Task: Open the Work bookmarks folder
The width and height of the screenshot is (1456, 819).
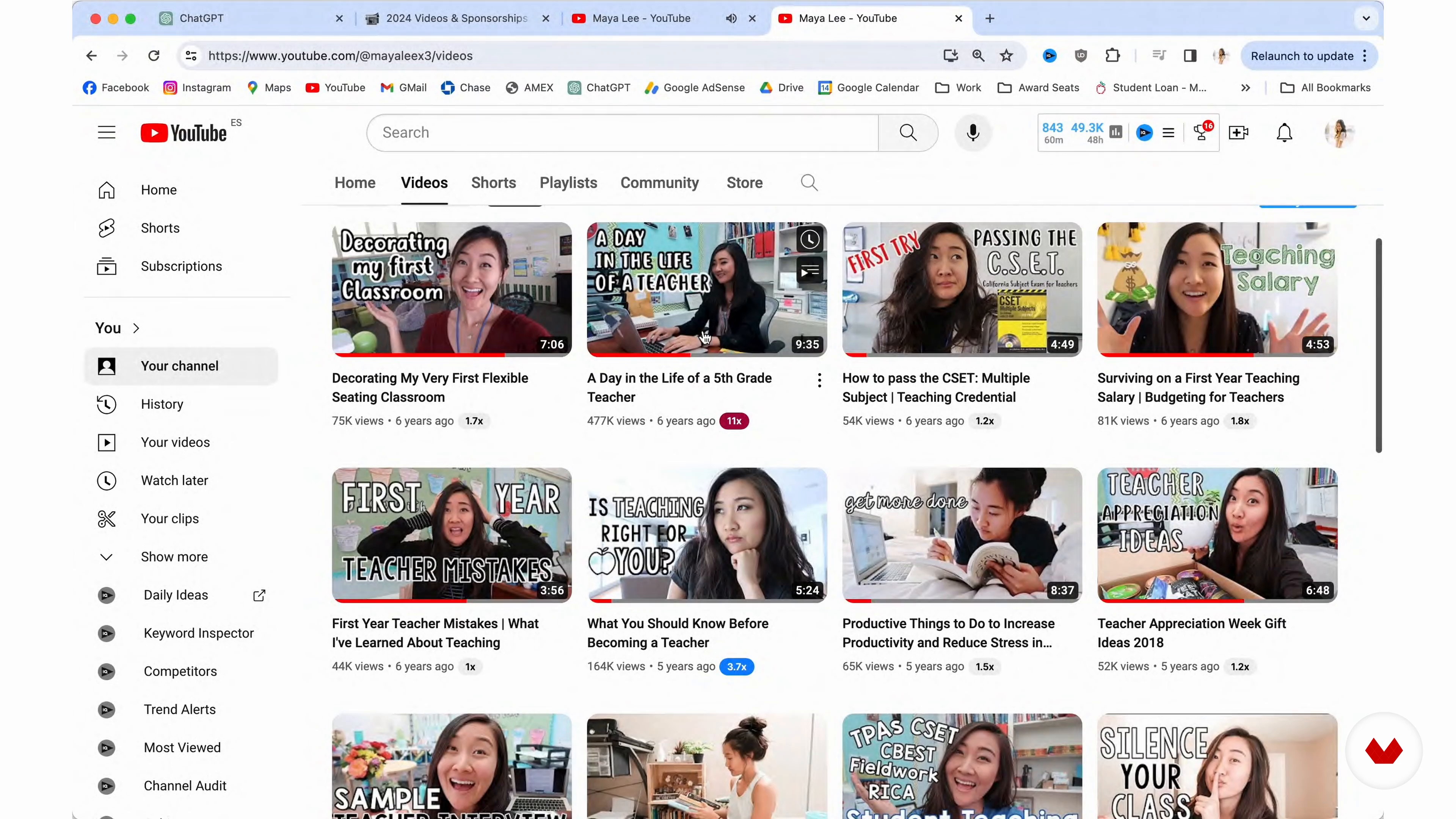Action: pos(958,88)
